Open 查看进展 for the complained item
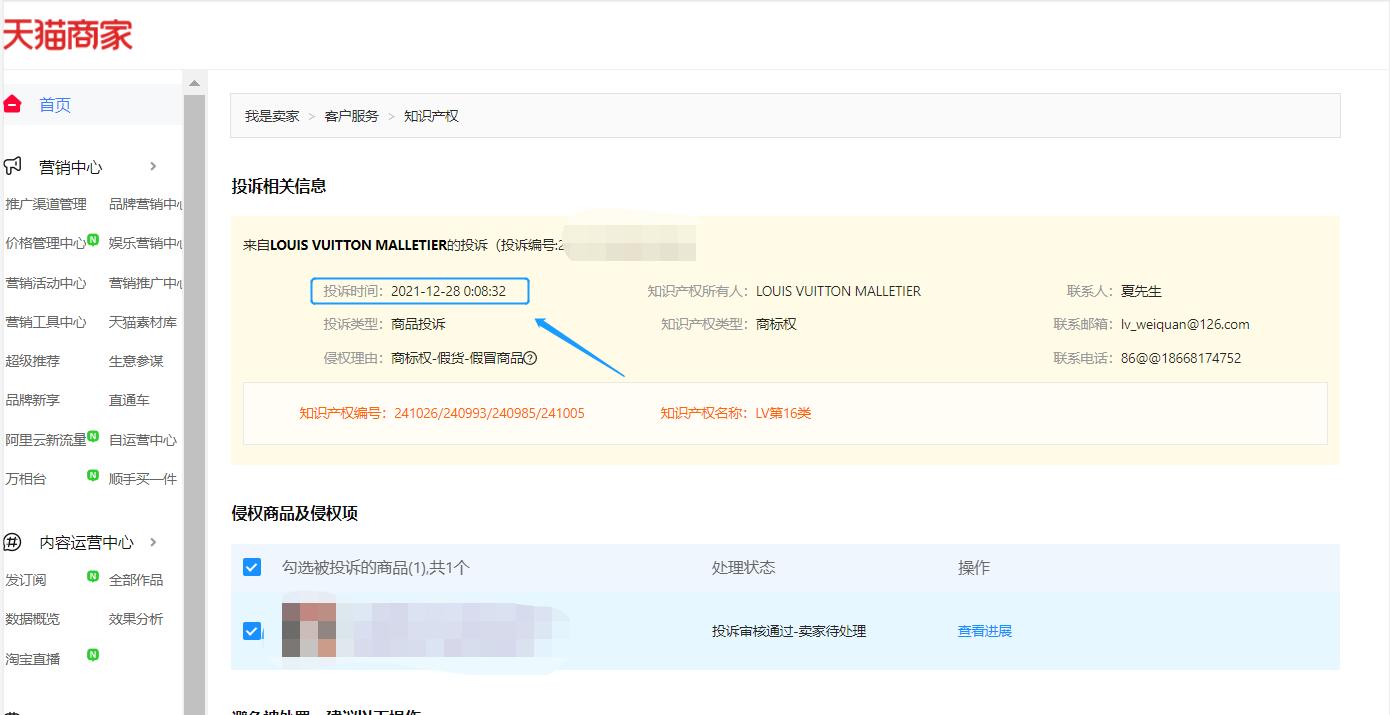This screenshot has width=1390, height=715. (984, 630)
